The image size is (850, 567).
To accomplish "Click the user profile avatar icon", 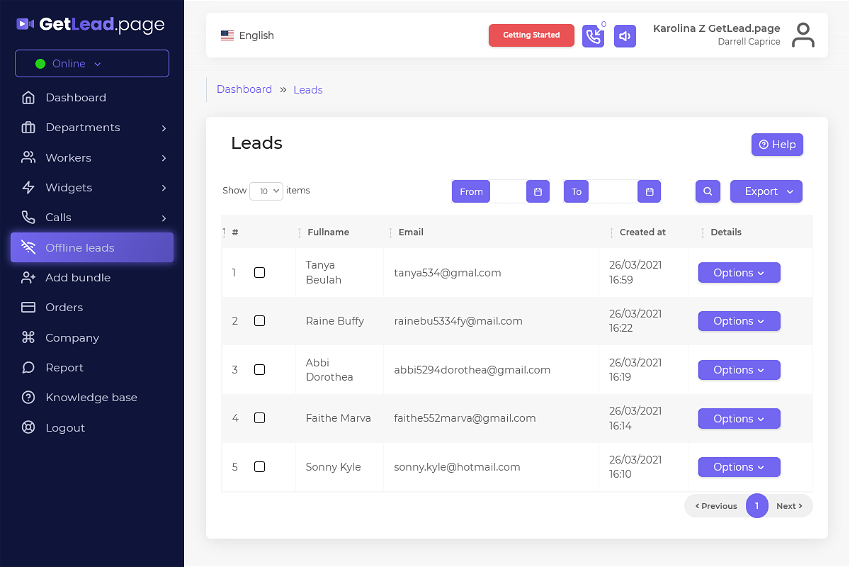I will [x=803, y=36].
